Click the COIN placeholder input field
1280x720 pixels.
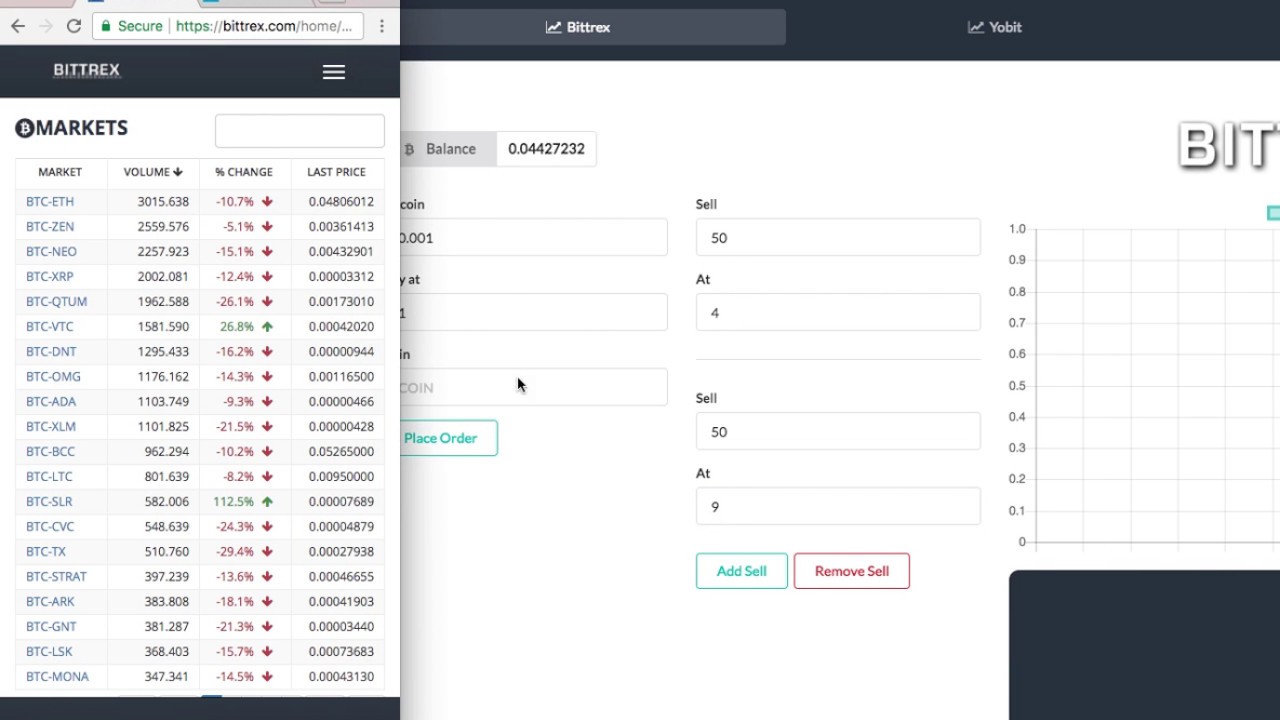click(533, 388)
